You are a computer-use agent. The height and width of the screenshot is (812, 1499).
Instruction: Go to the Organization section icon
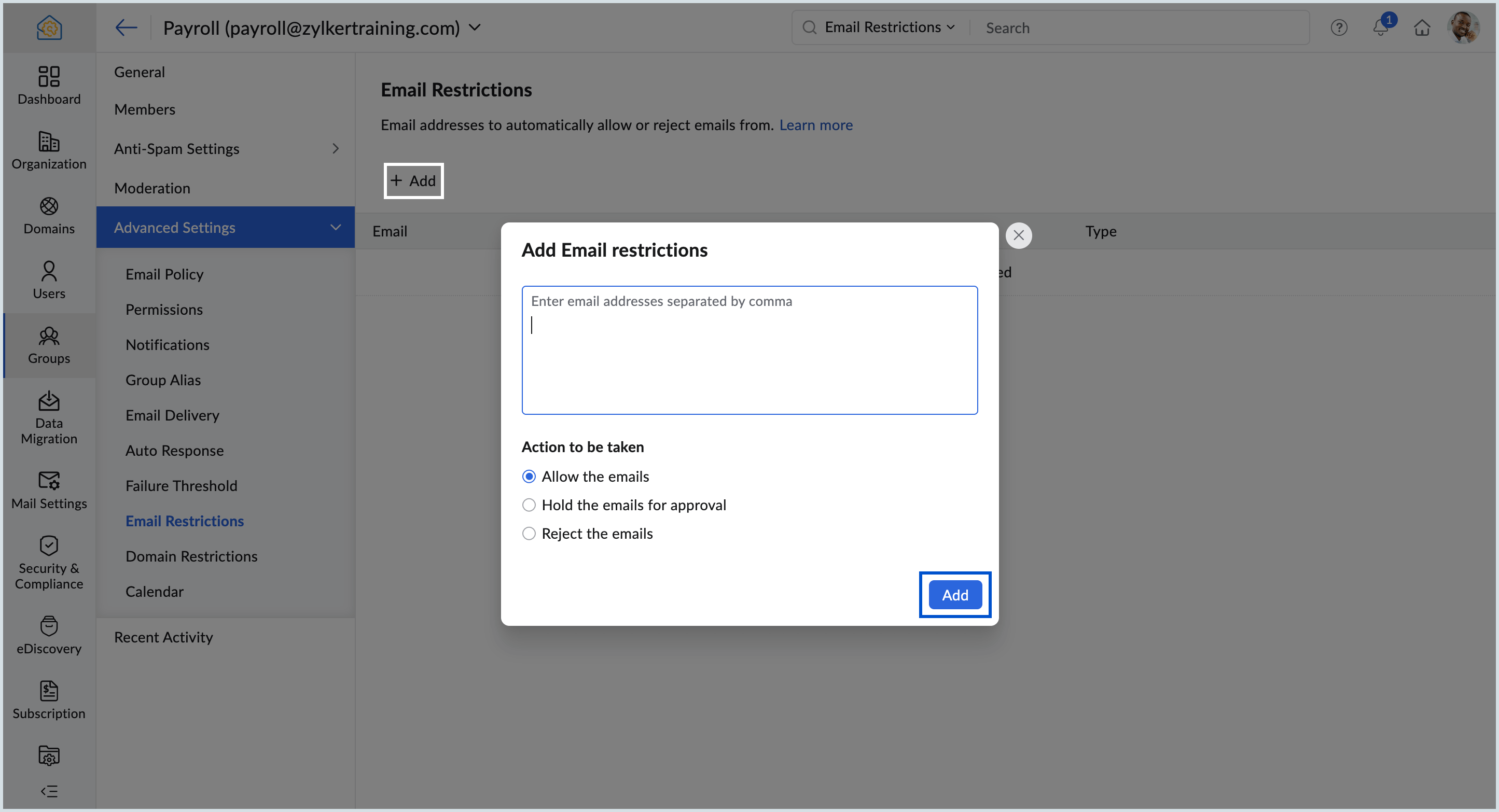click(49, 142)
